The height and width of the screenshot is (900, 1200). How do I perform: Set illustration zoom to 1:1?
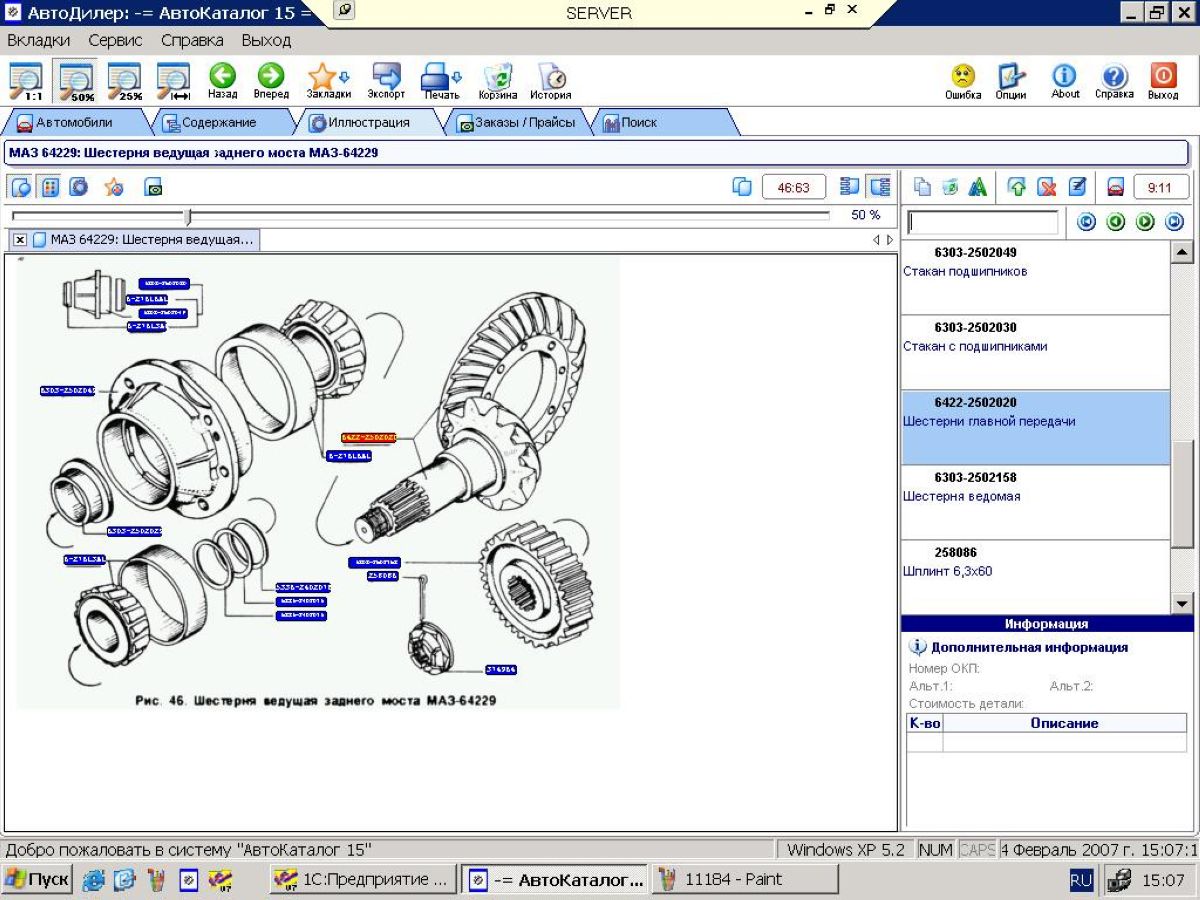[26, 82]
